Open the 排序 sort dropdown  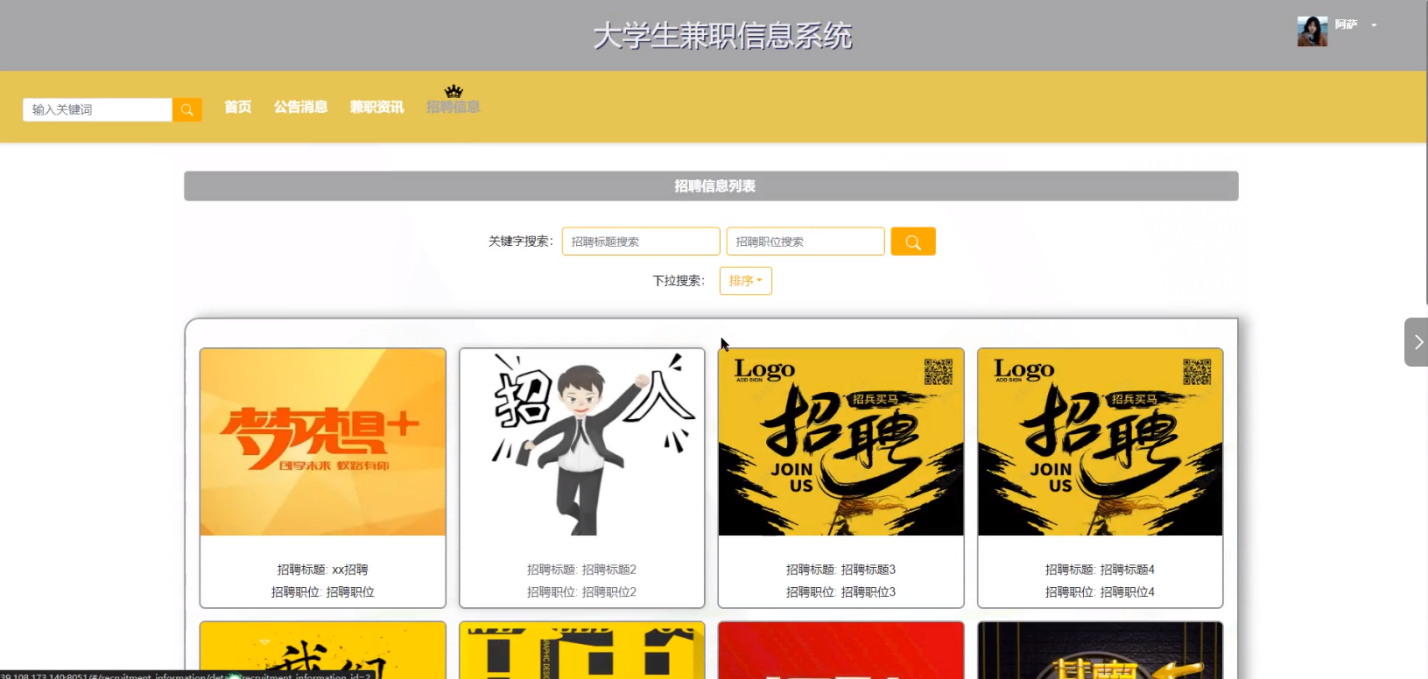point(746,281)
